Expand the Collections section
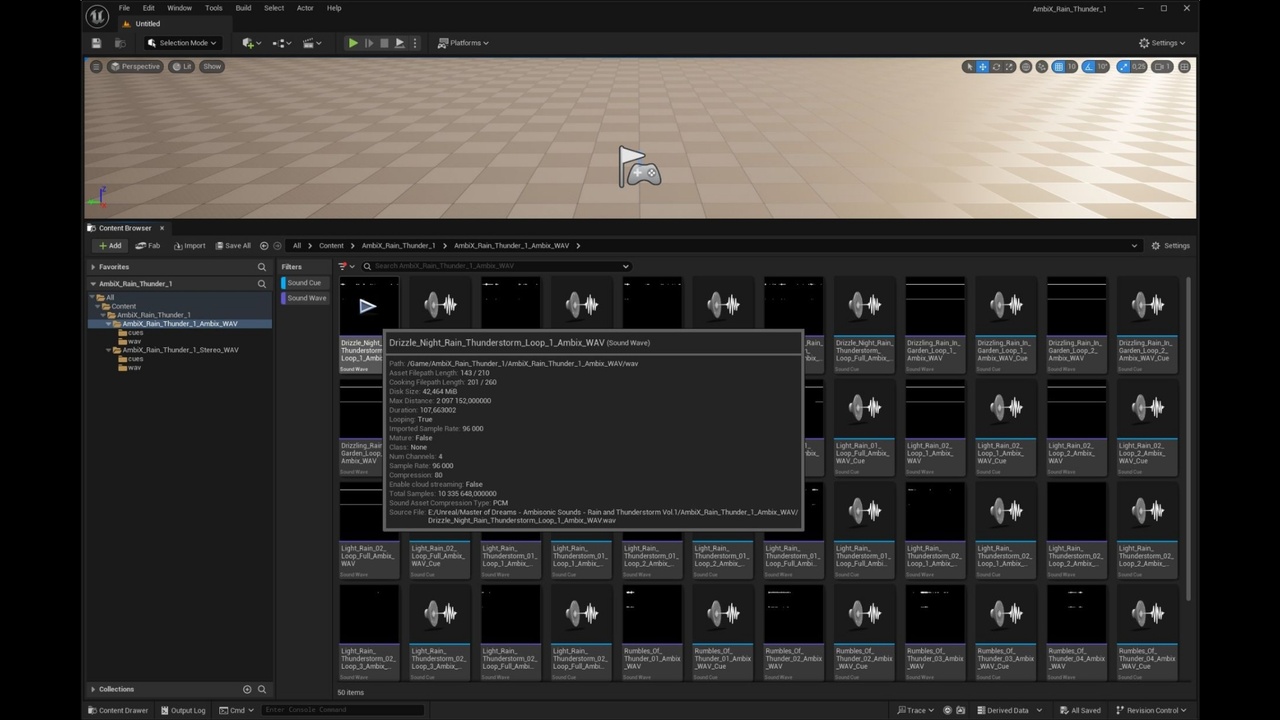Viewport: 1280px width, 720px height. [x=94, y=689]
